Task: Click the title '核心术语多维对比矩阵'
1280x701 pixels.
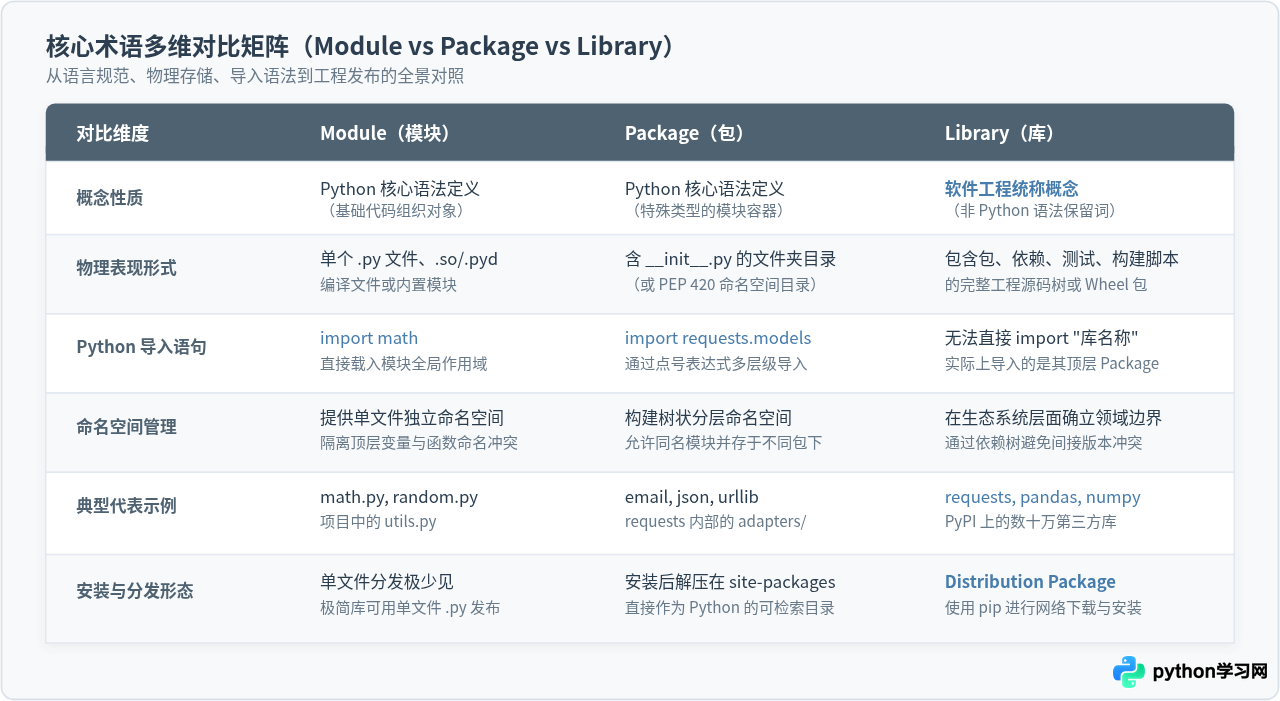Action: [167, 46]
